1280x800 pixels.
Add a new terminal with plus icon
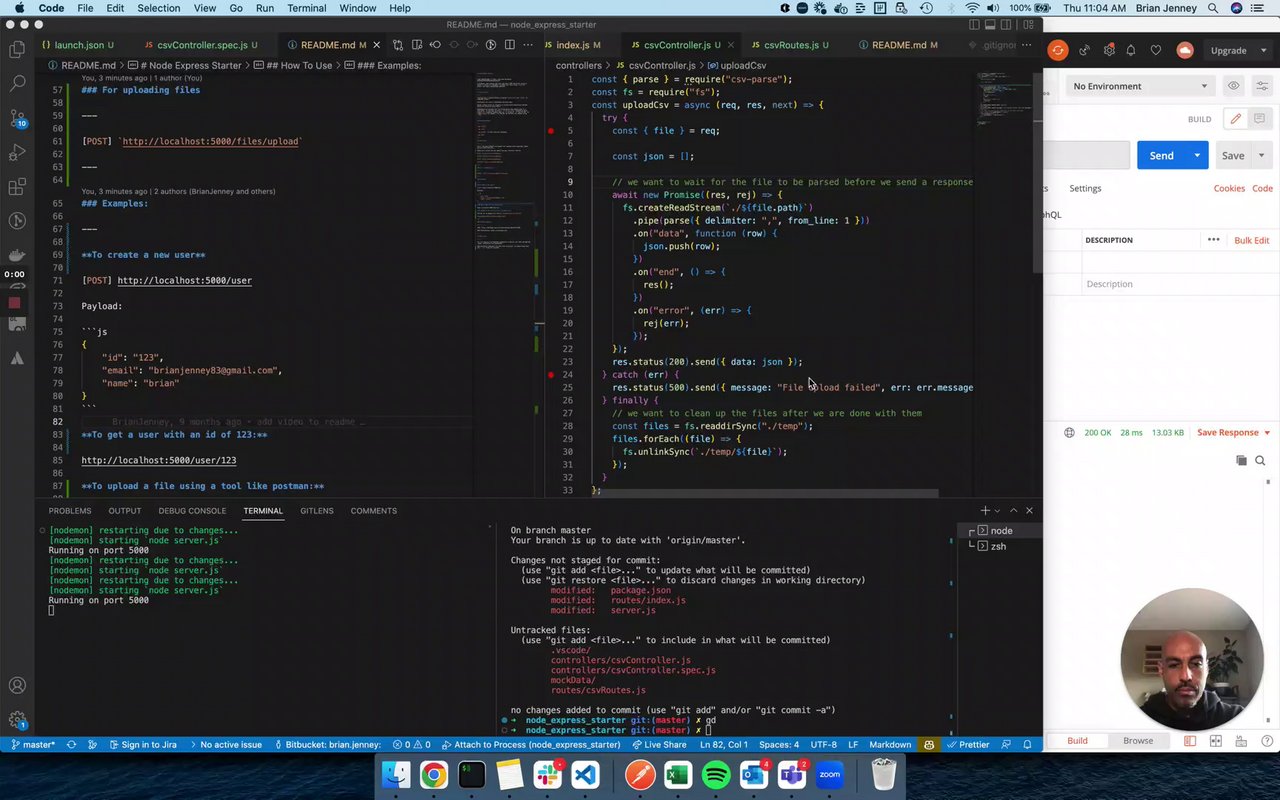tap(985, 511)
